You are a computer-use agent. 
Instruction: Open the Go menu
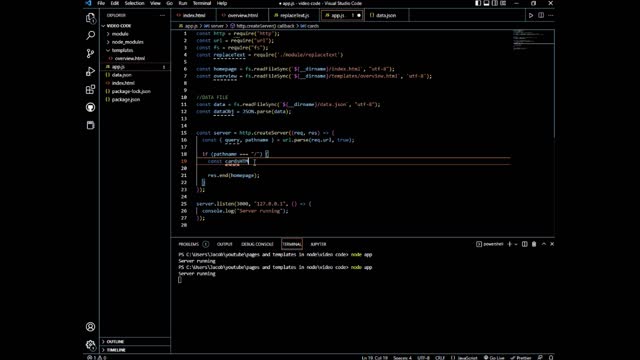(x=169, y=3)
